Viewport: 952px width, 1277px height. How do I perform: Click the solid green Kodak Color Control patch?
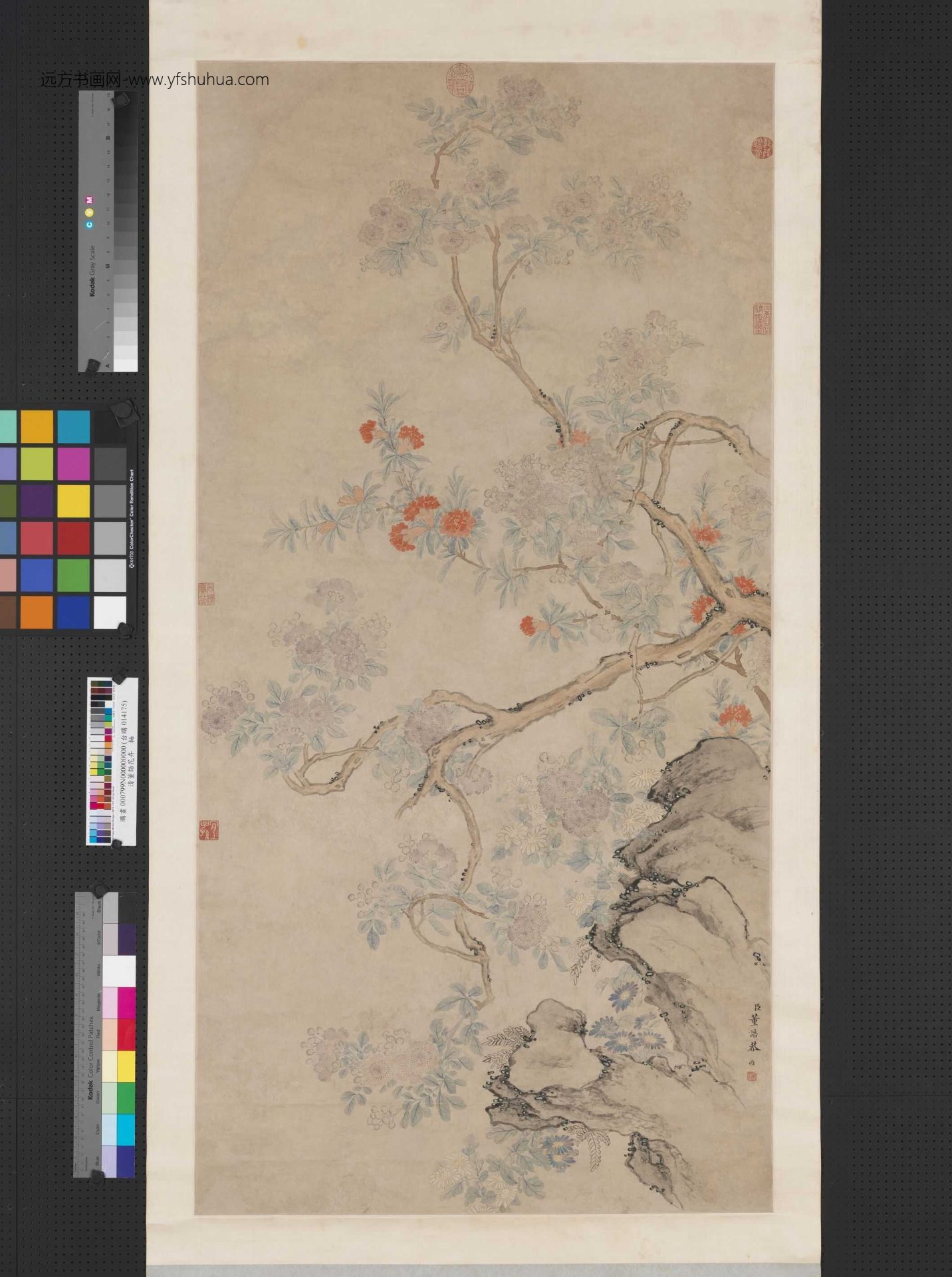click(x=126, y=1098)
